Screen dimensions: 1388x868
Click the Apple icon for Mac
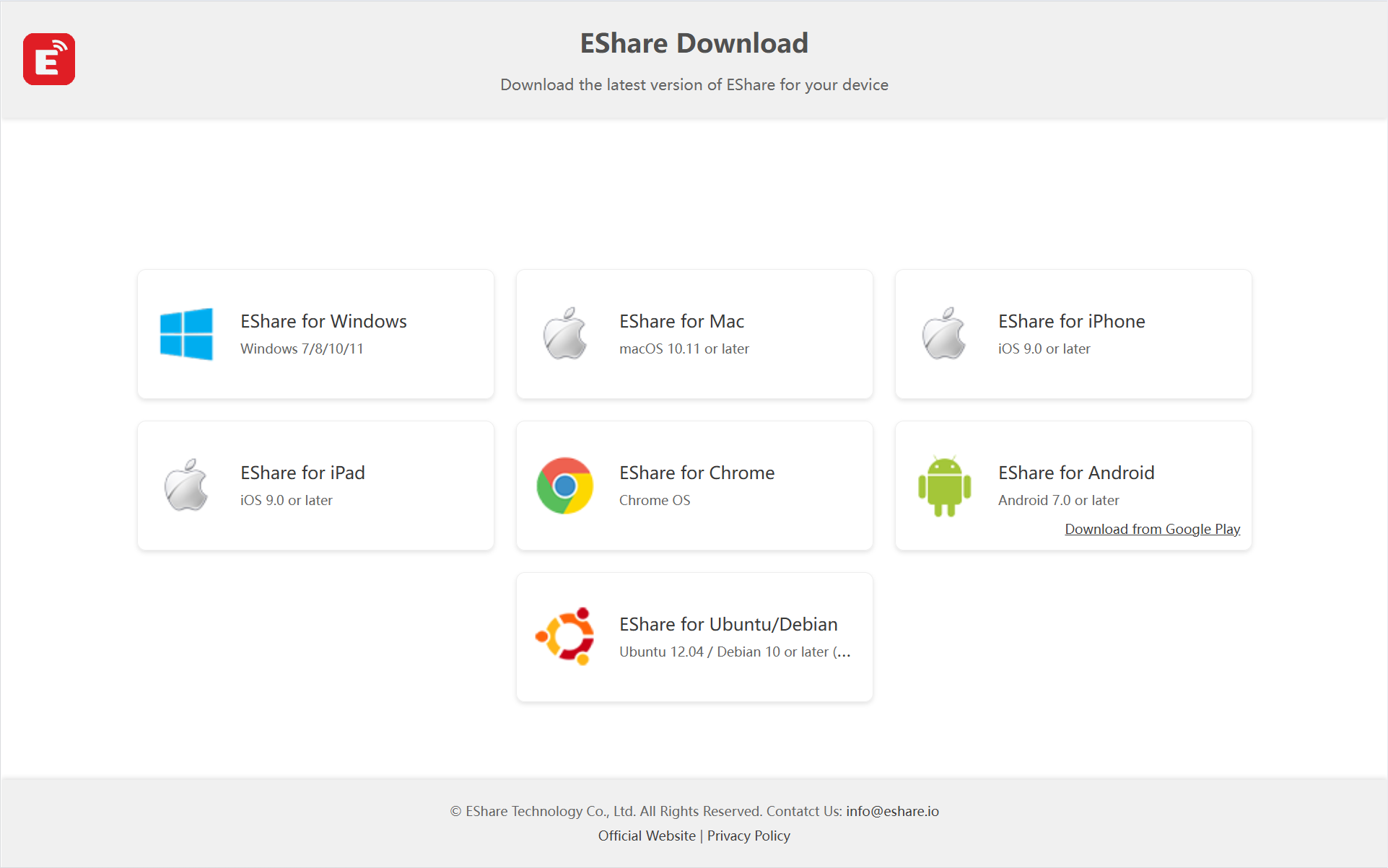coord(565,334)
